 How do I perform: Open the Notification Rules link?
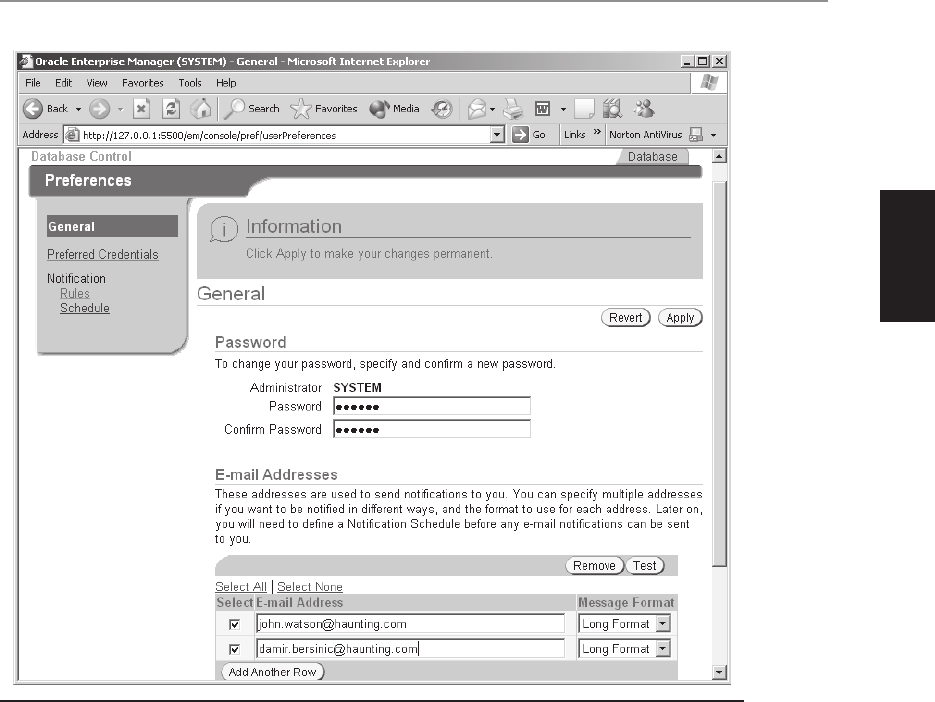pos(75,293)
